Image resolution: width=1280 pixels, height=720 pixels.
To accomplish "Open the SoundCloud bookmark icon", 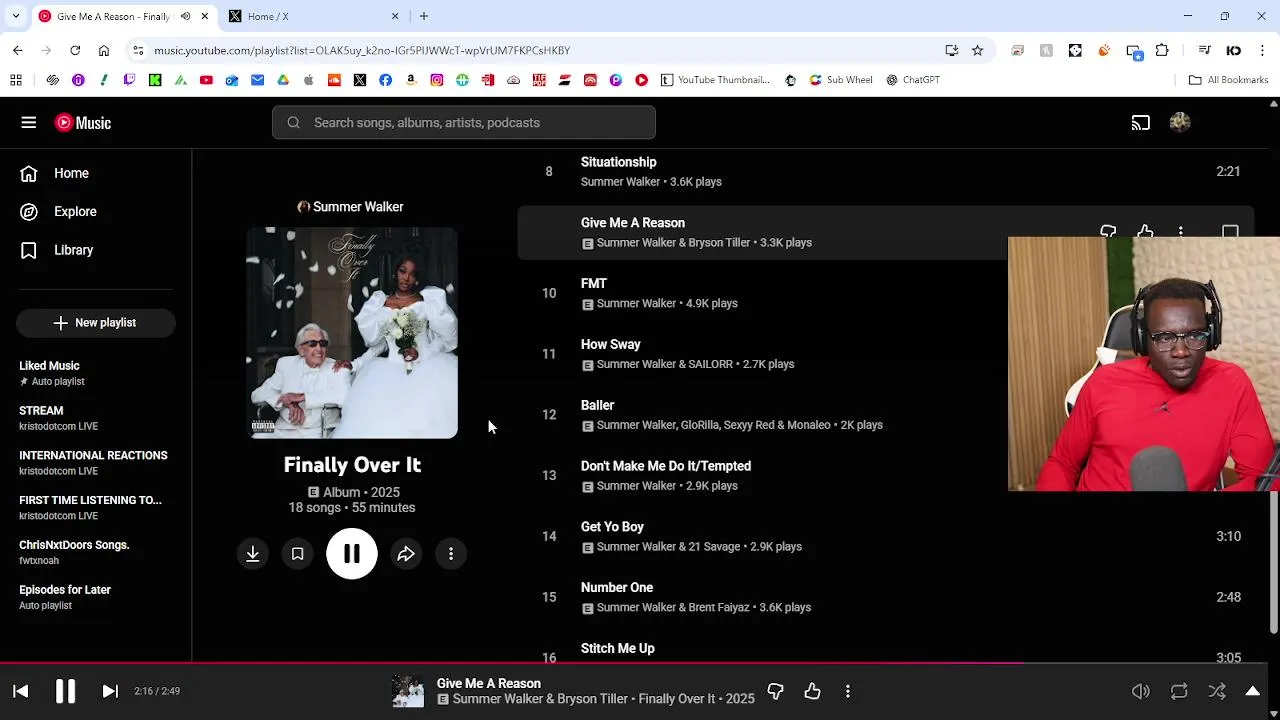I will click(334, 80).
